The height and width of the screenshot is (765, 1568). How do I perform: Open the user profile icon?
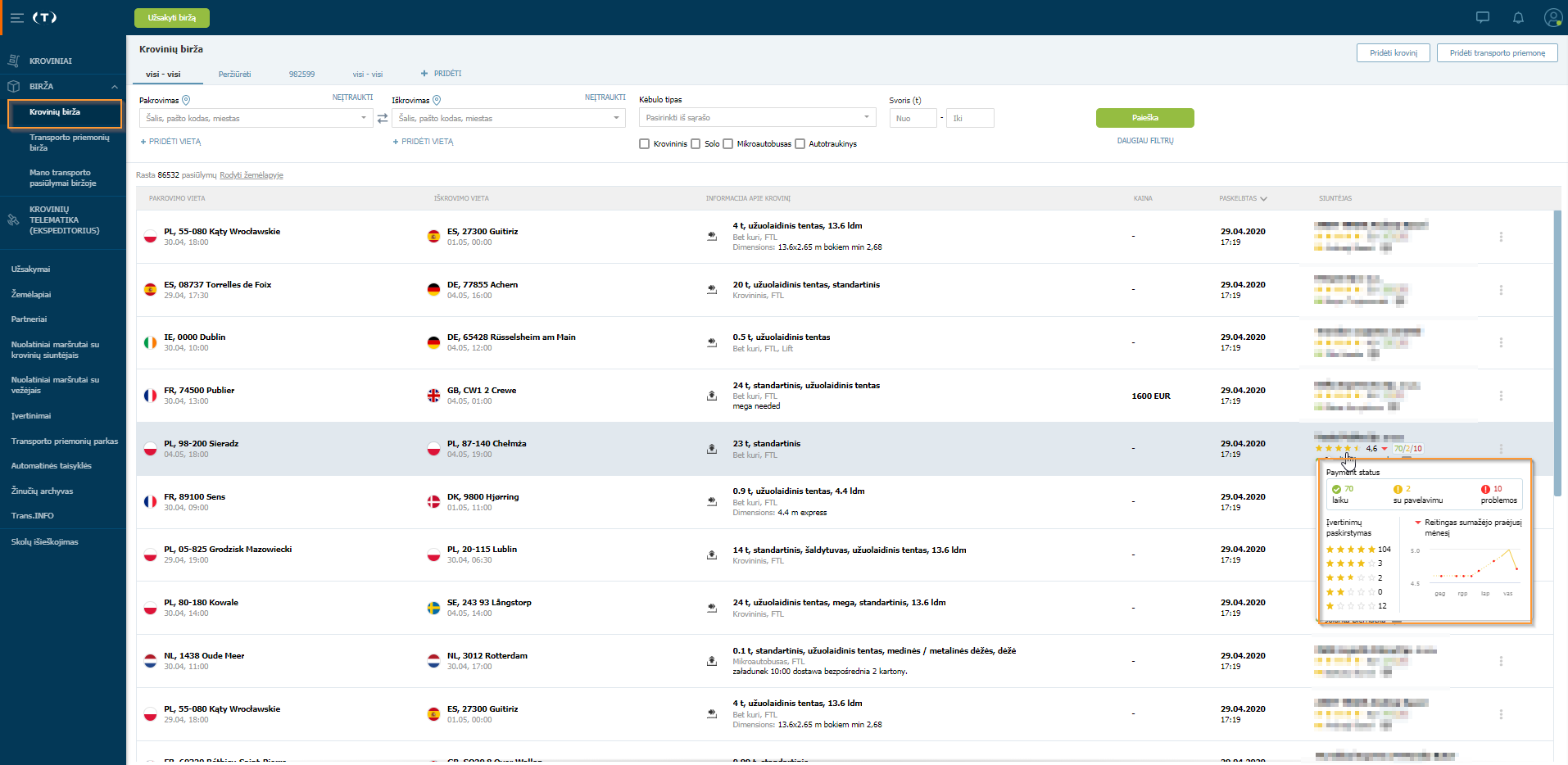click(1552, 17)
